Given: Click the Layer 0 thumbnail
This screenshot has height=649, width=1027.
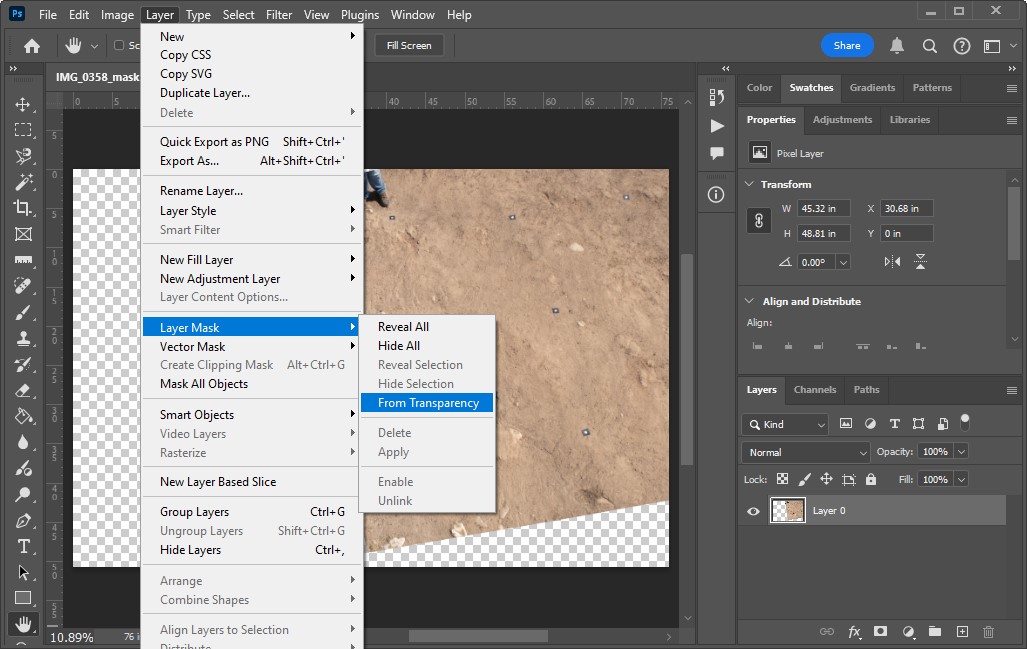Looking at the screenshot, I should [787, 511].
